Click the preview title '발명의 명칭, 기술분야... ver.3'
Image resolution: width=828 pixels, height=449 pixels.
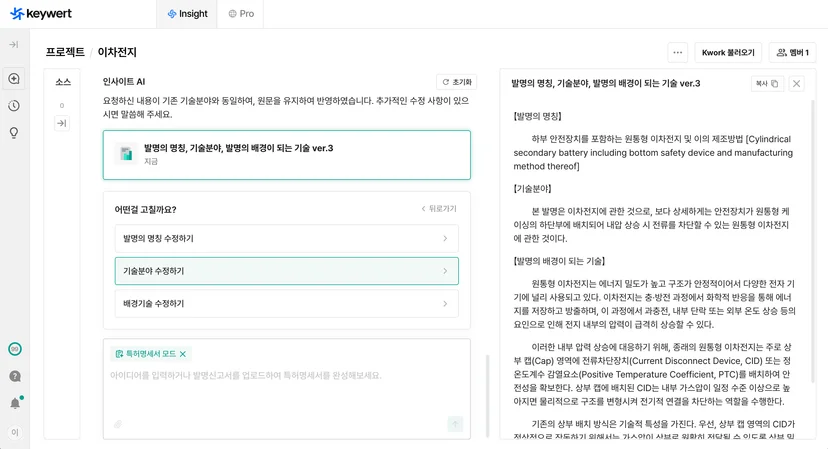coord(606,83)
